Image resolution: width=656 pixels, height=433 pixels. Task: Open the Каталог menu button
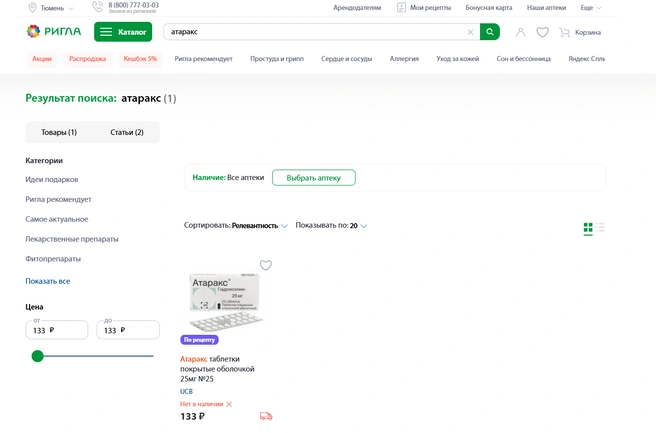pos(123,32)
